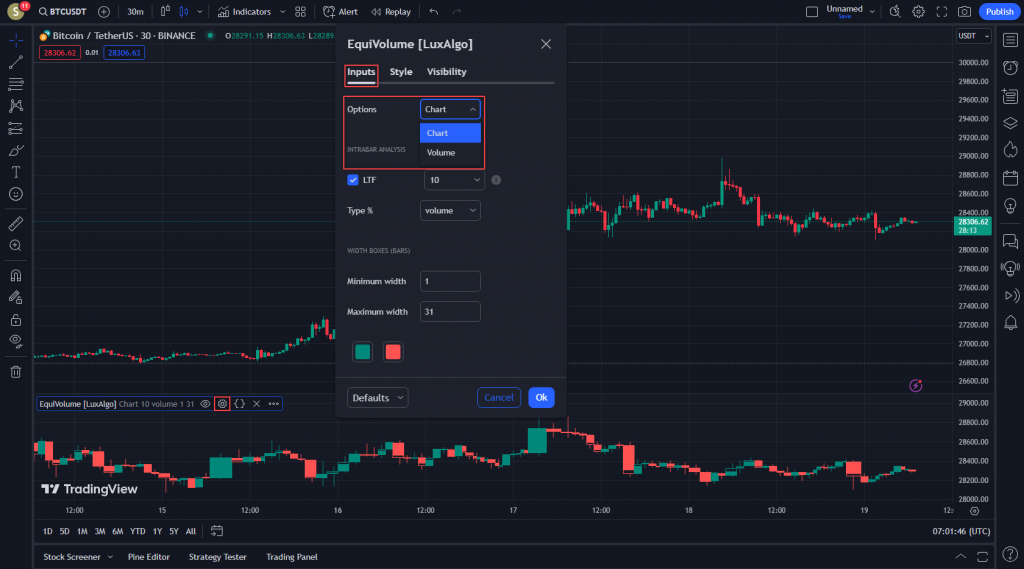Open indicator settings gear for EquiVolume
Screen dimensions: 1024x569
coord(222,404)
